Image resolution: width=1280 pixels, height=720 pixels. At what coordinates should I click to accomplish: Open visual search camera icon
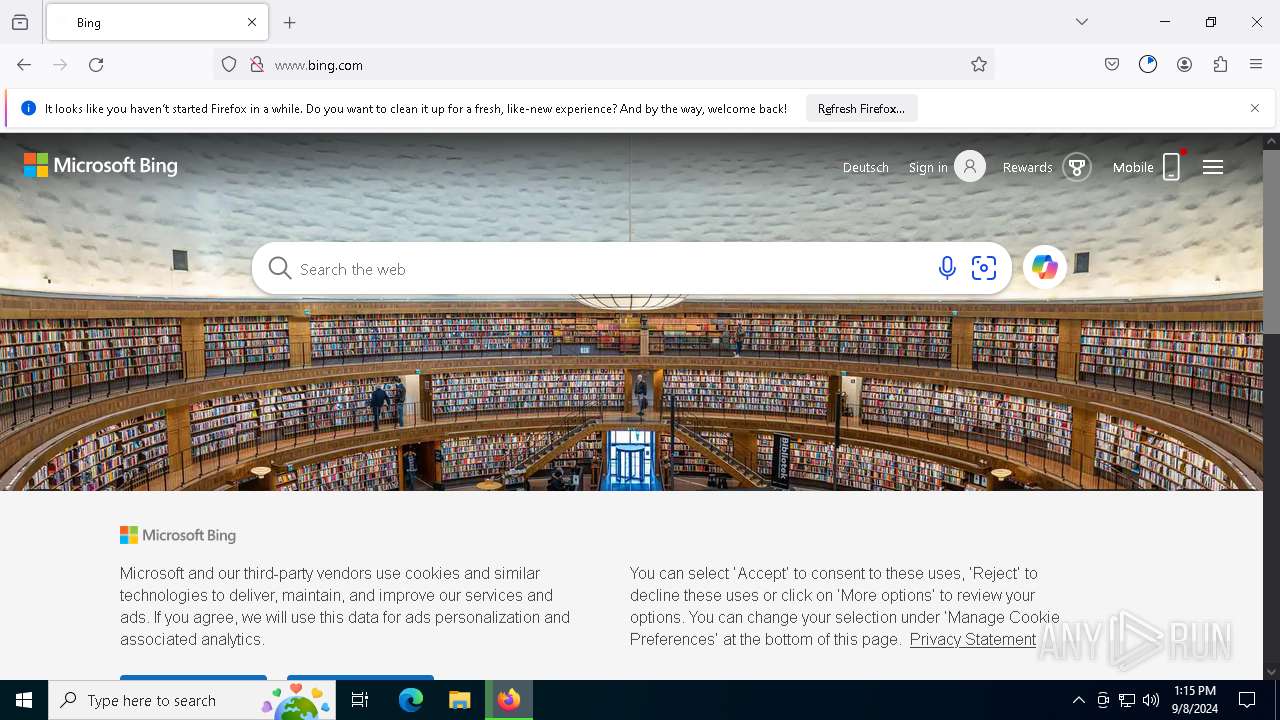pos(984,268)
